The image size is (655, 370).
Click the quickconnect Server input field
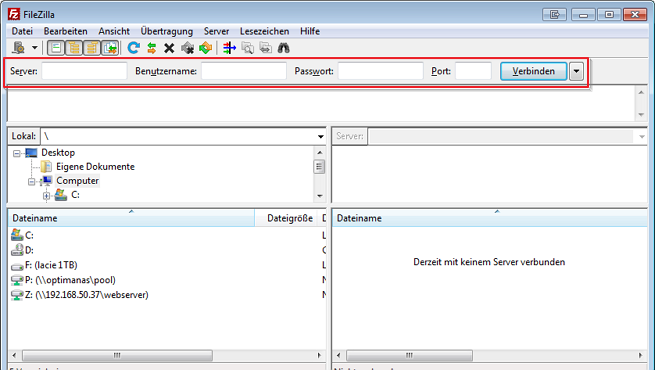84,71
